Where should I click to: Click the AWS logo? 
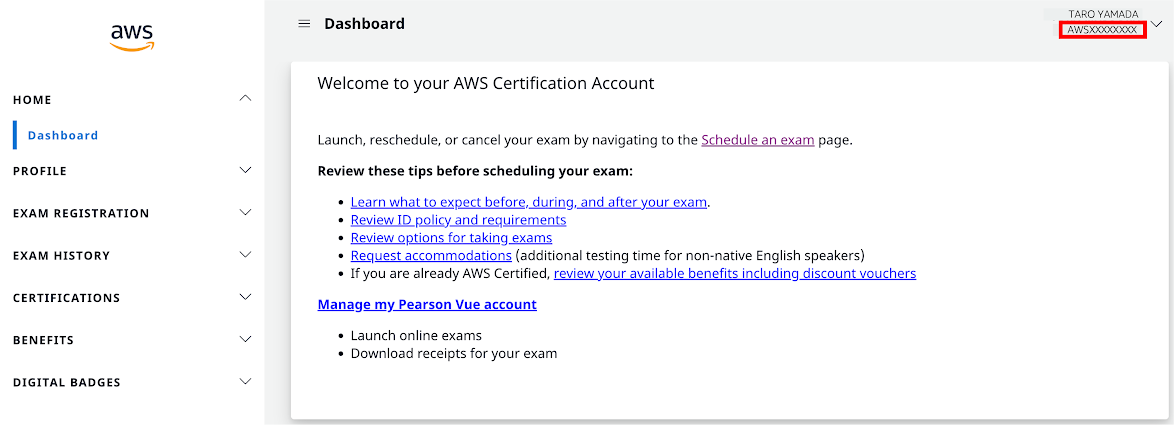coord(132,37)
